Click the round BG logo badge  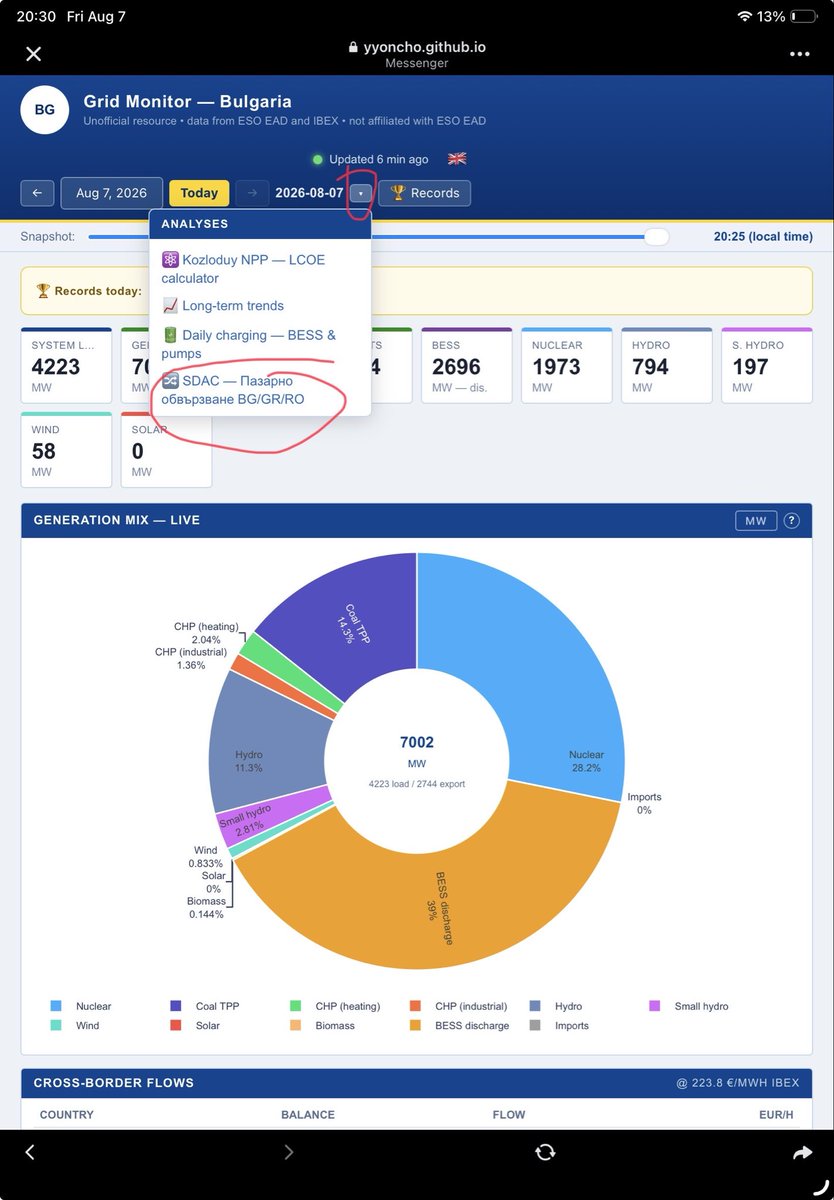pos(45,110)
